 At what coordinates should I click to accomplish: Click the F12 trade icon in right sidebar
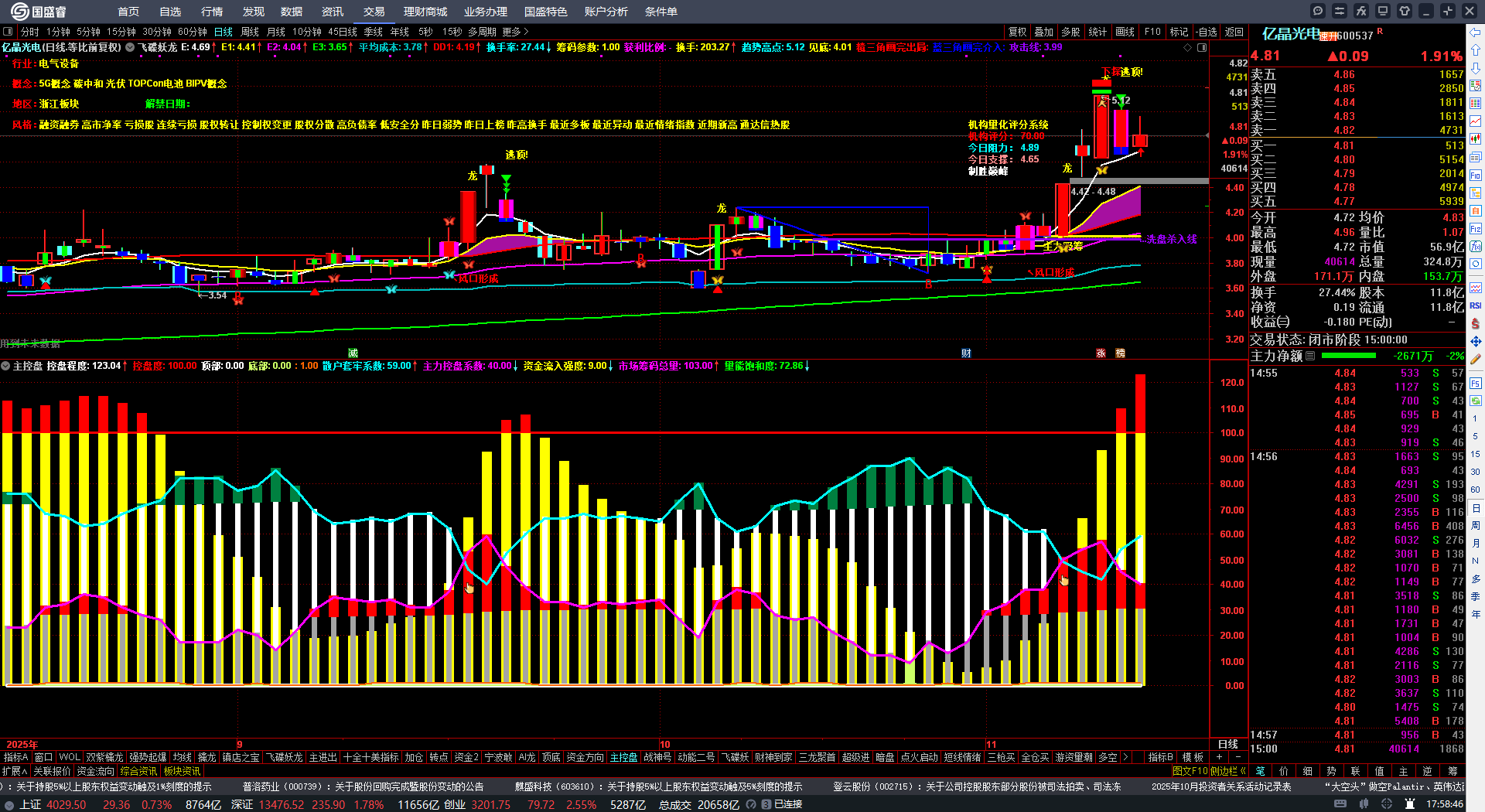pyautogui.click(x=1476, y=229)
